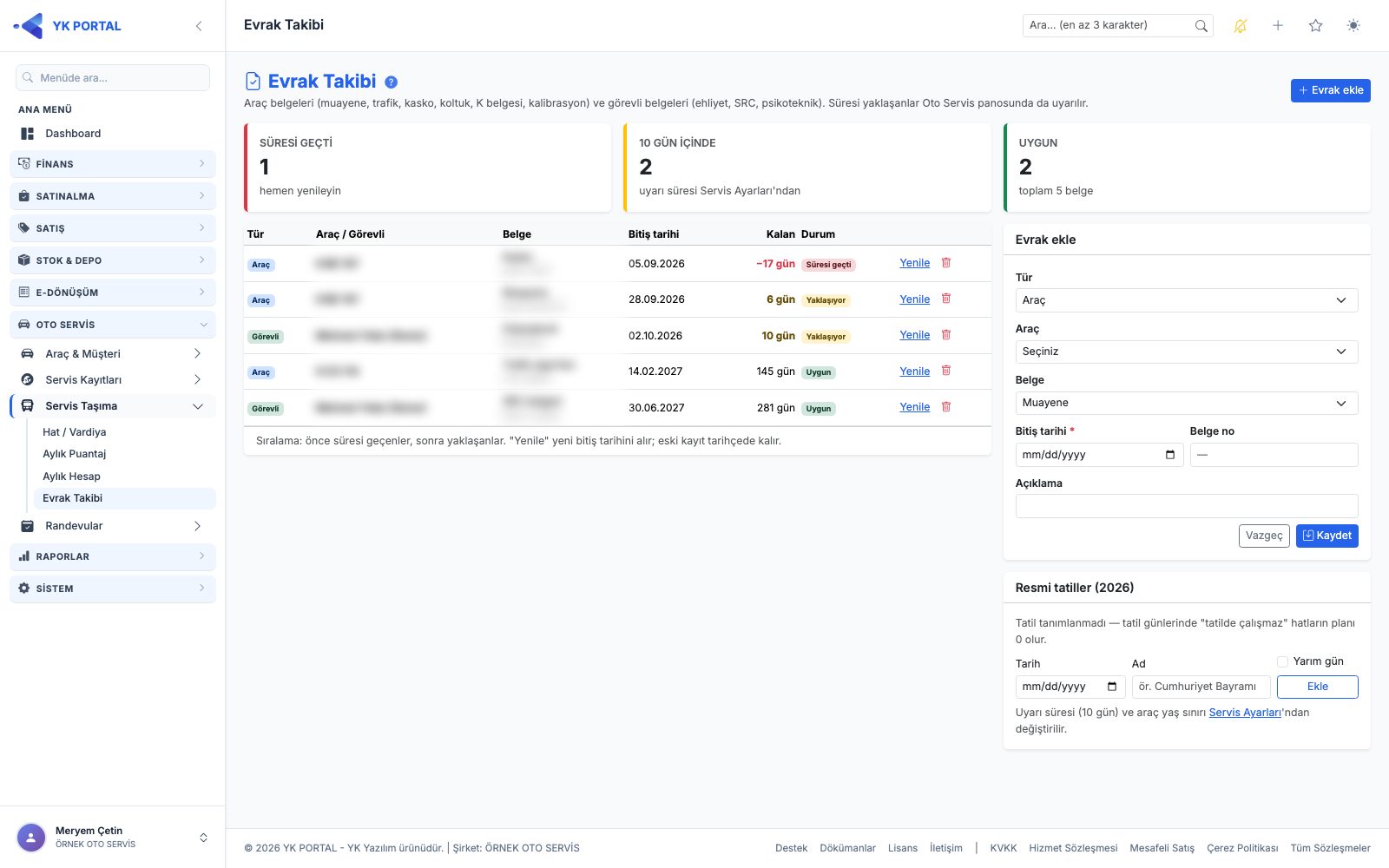Viewport: 1389px width, 868px height.
Task: Click the user avatar for Meryem Çetin
Action: 31,838
